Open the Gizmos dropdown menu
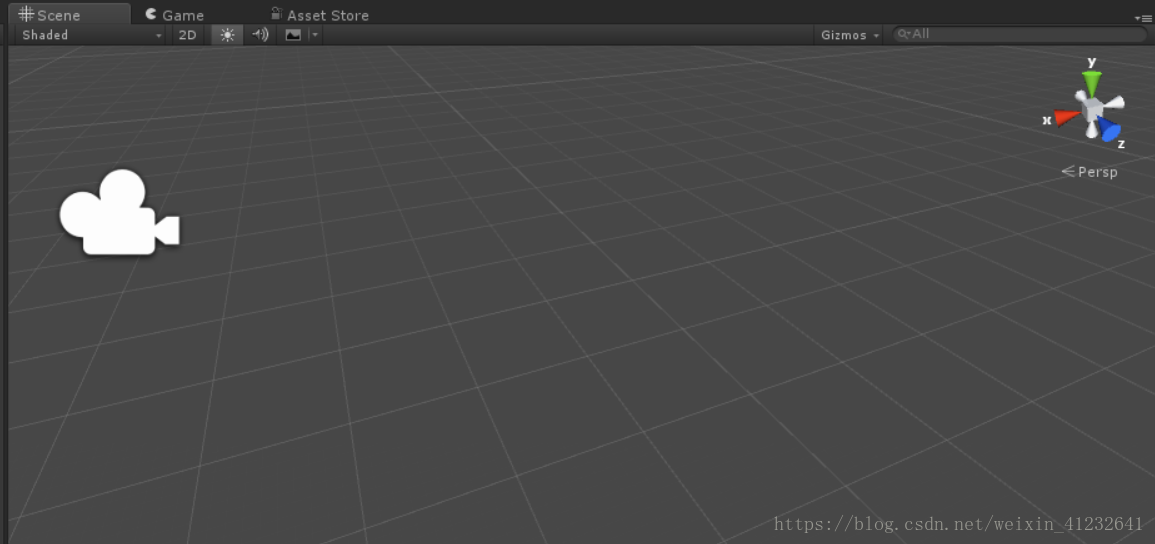The image size is (1155, 544). coord(850,35)
